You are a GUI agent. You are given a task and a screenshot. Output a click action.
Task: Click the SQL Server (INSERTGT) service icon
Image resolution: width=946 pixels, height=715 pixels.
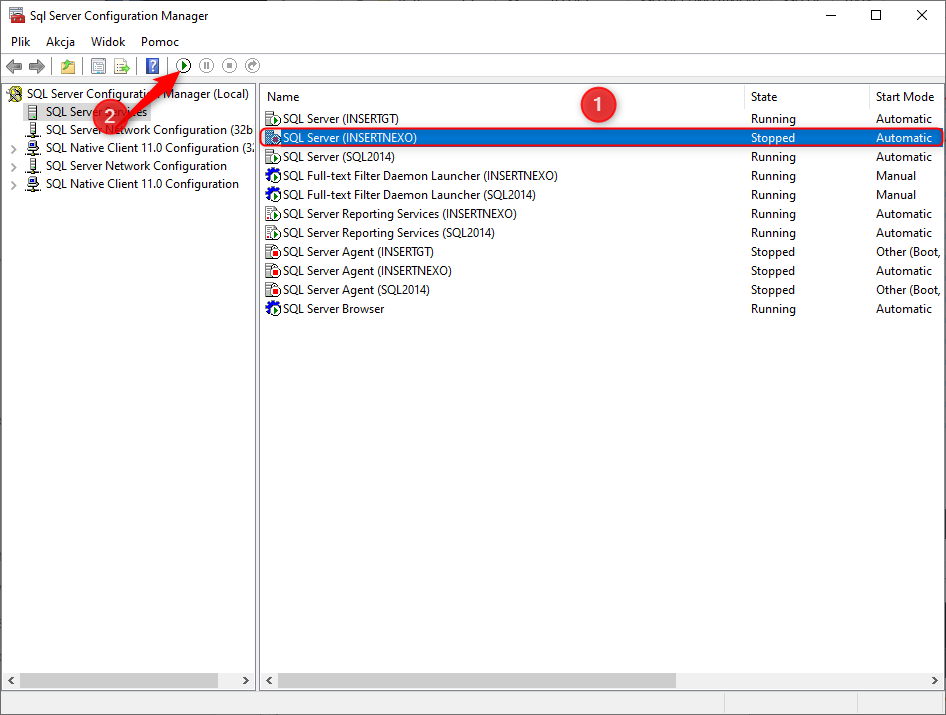[x=273, y=119]
